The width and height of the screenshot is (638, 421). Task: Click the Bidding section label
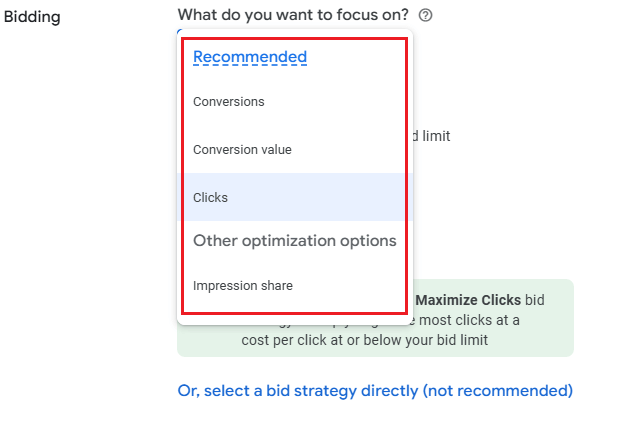(x=33, y=17)
